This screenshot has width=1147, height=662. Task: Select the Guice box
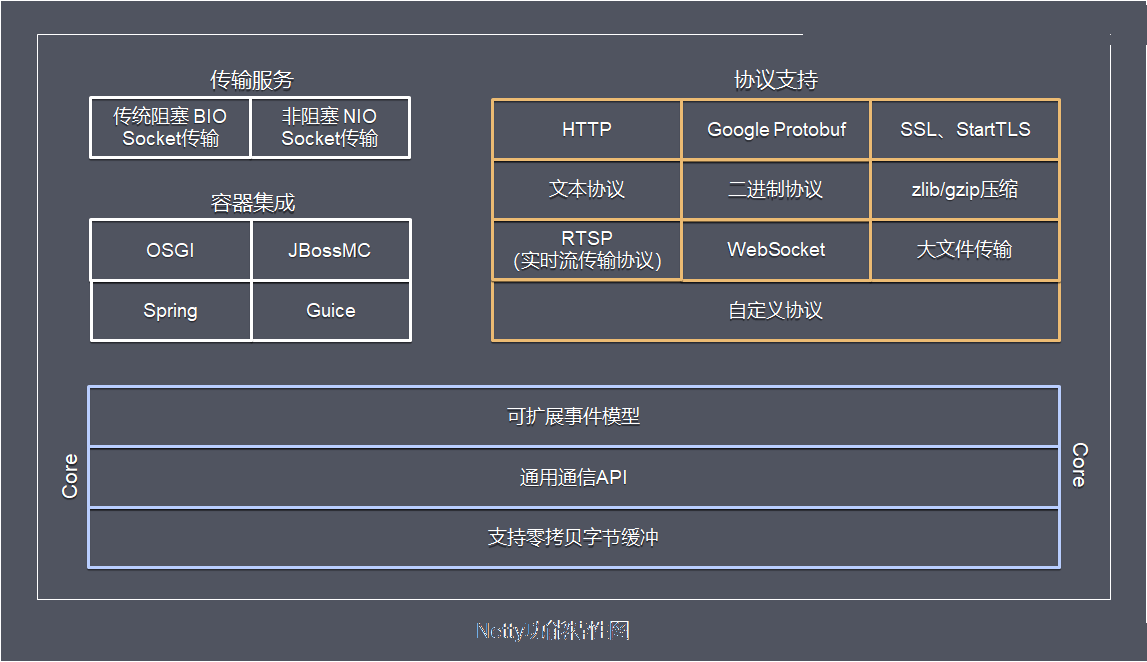[331, 311]
